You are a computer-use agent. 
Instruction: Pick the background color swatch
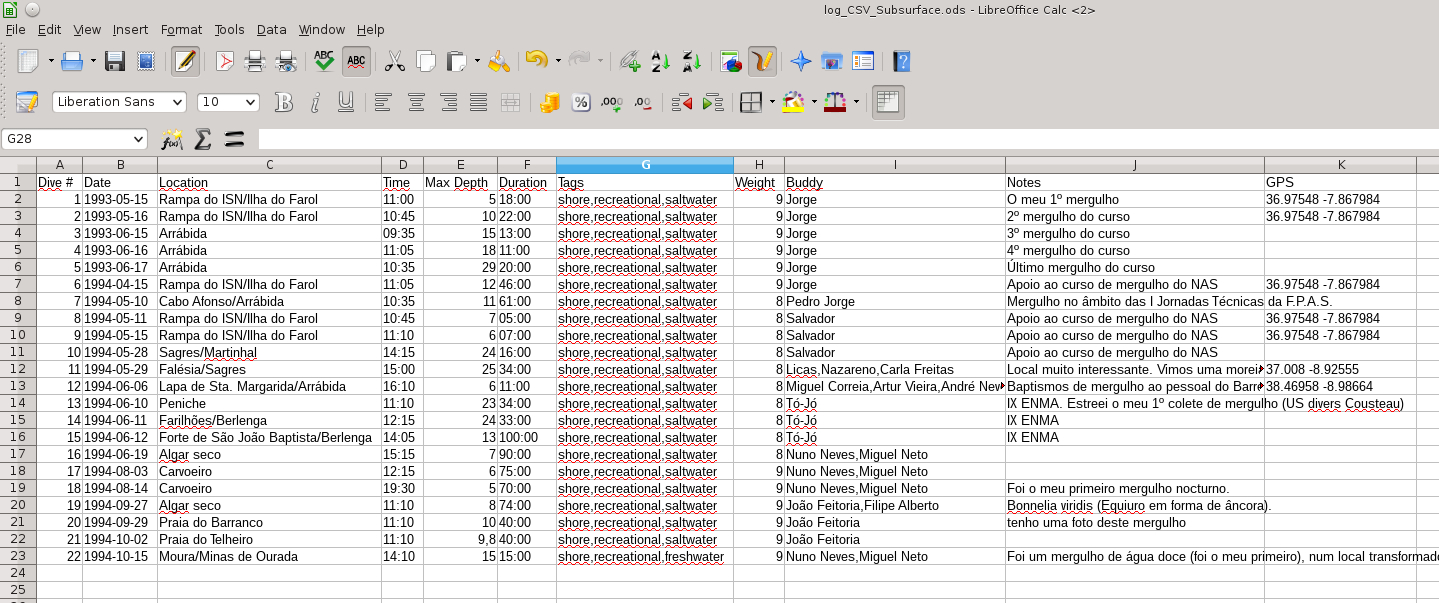coord(794,102)
